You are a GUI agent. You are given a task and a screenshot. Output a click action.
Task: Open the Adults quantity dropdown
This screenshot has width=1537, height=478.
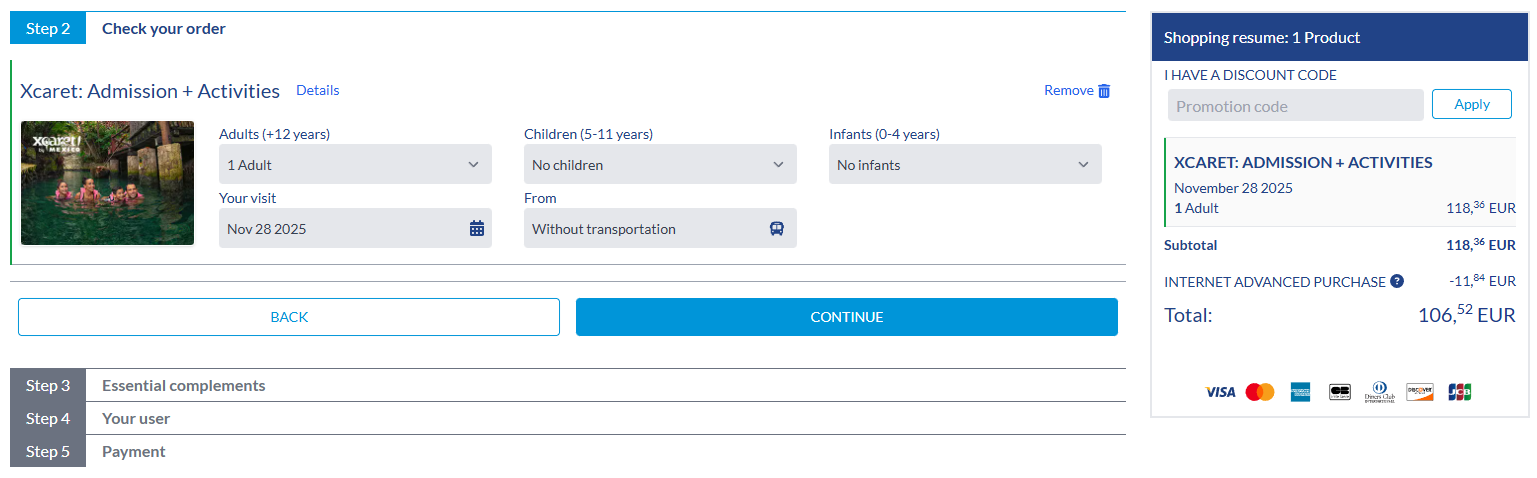tap(355, 165)
